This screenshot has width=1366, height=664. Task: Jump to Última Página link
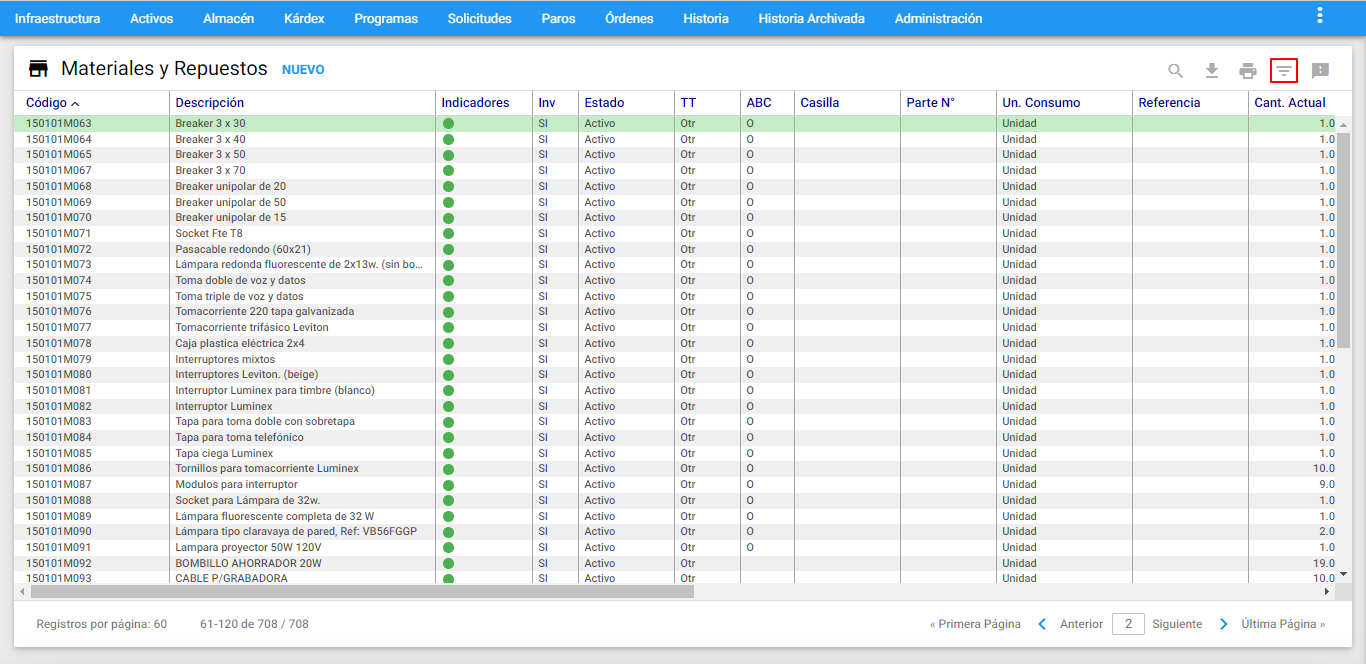point(1283,624)
